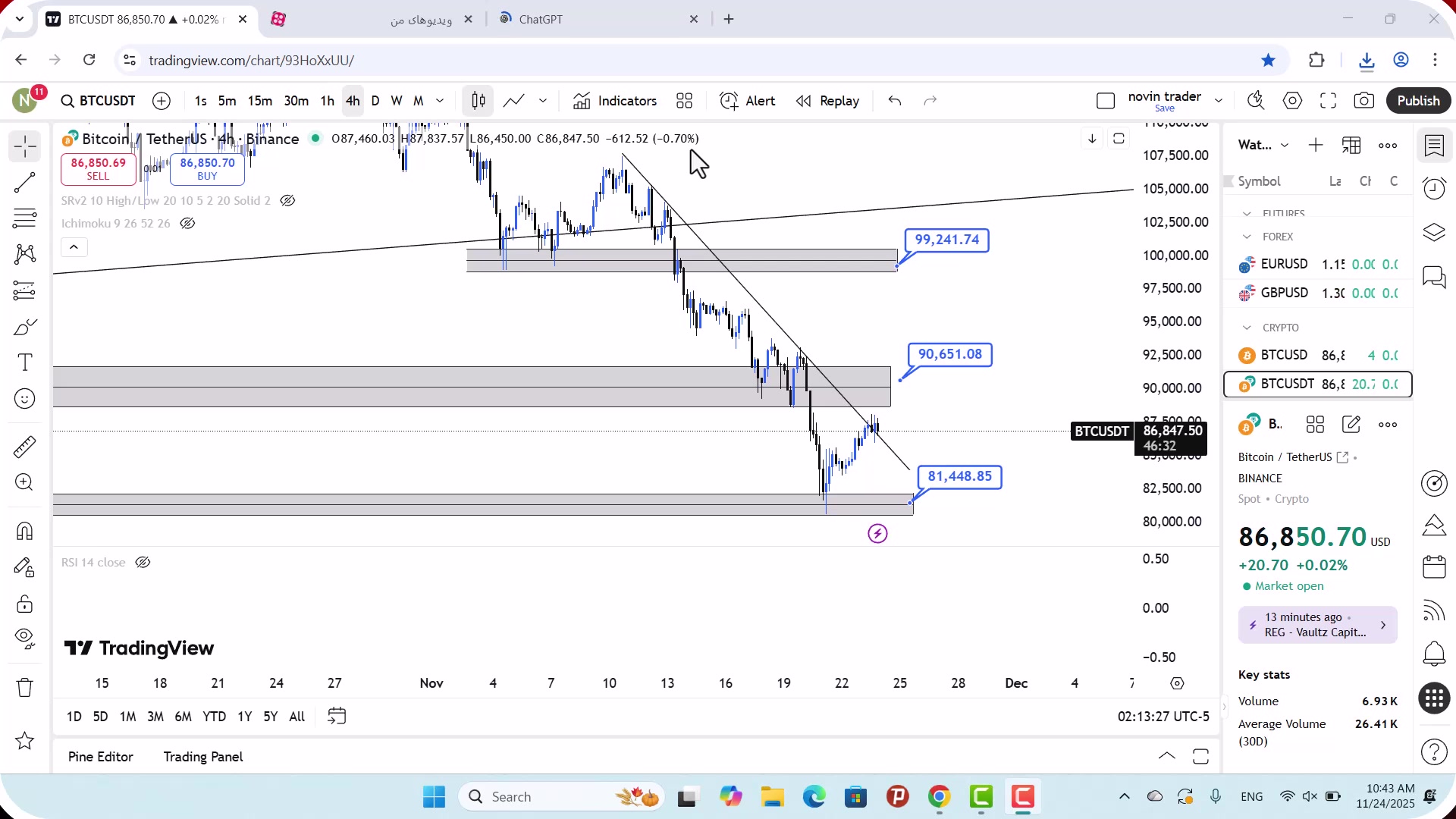Add symbol to the watchlist
1456x819 pixels.
coord(1316,145)
